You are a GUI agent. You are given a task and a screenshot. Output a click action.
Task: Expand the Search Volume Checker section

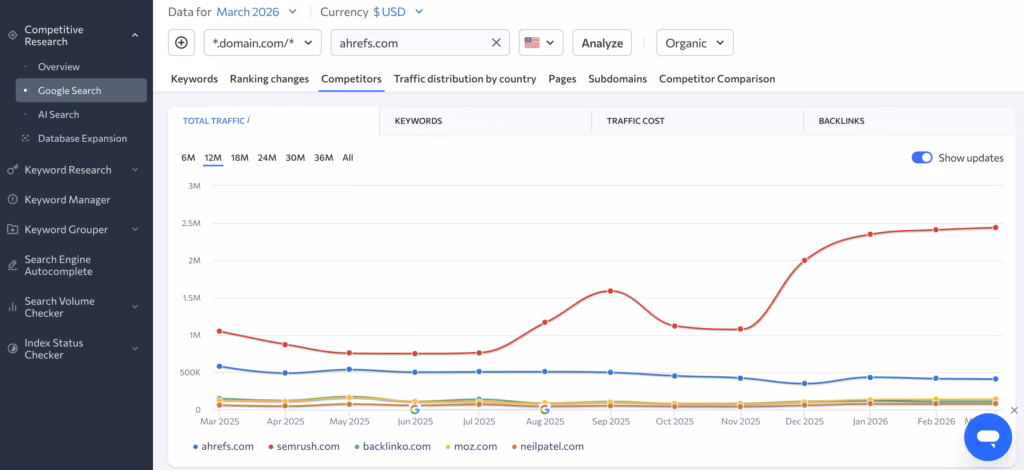(135, 307)
